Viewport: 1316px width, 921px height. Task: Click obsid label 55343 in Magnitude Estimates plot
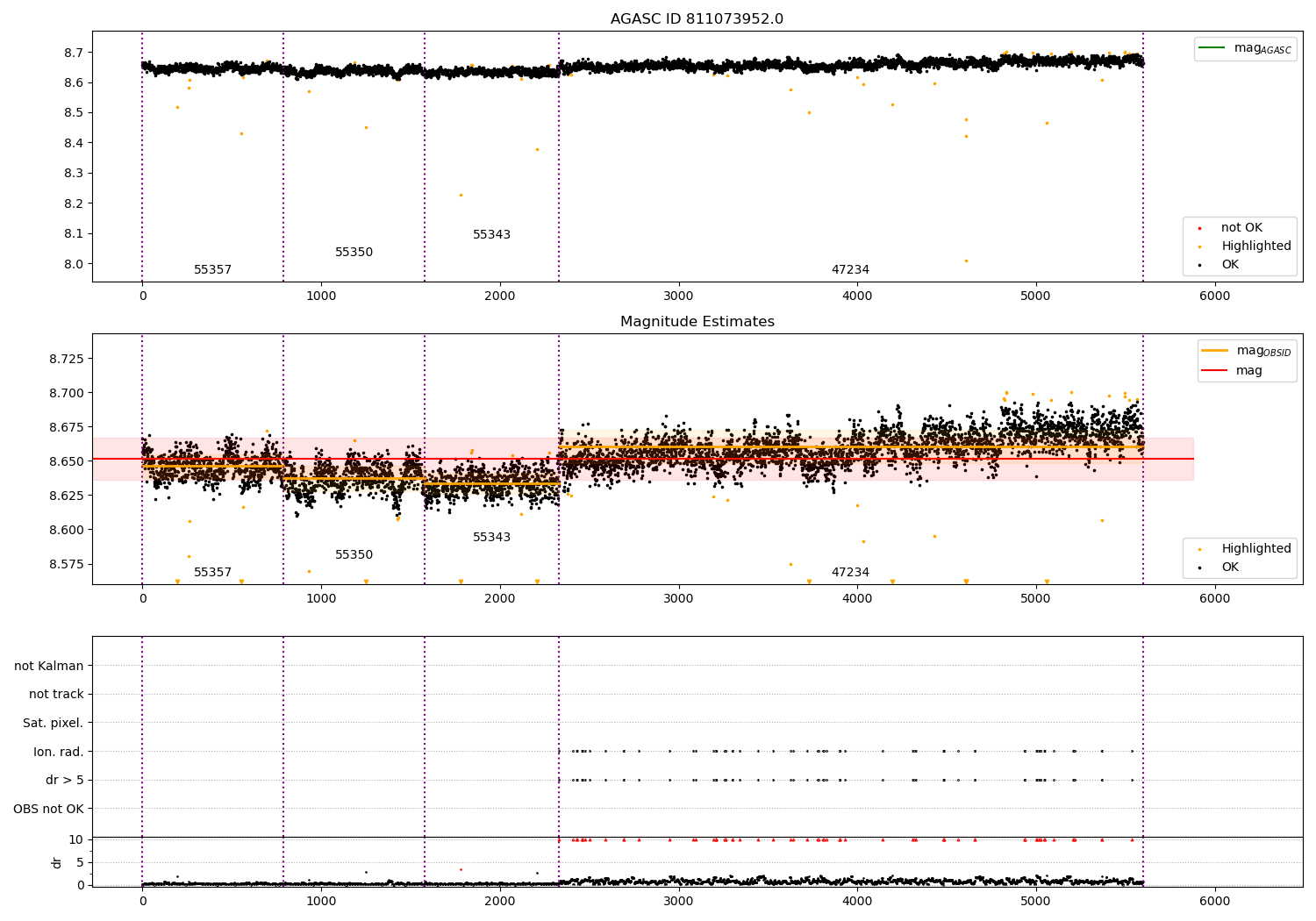[x=491, y=538]
